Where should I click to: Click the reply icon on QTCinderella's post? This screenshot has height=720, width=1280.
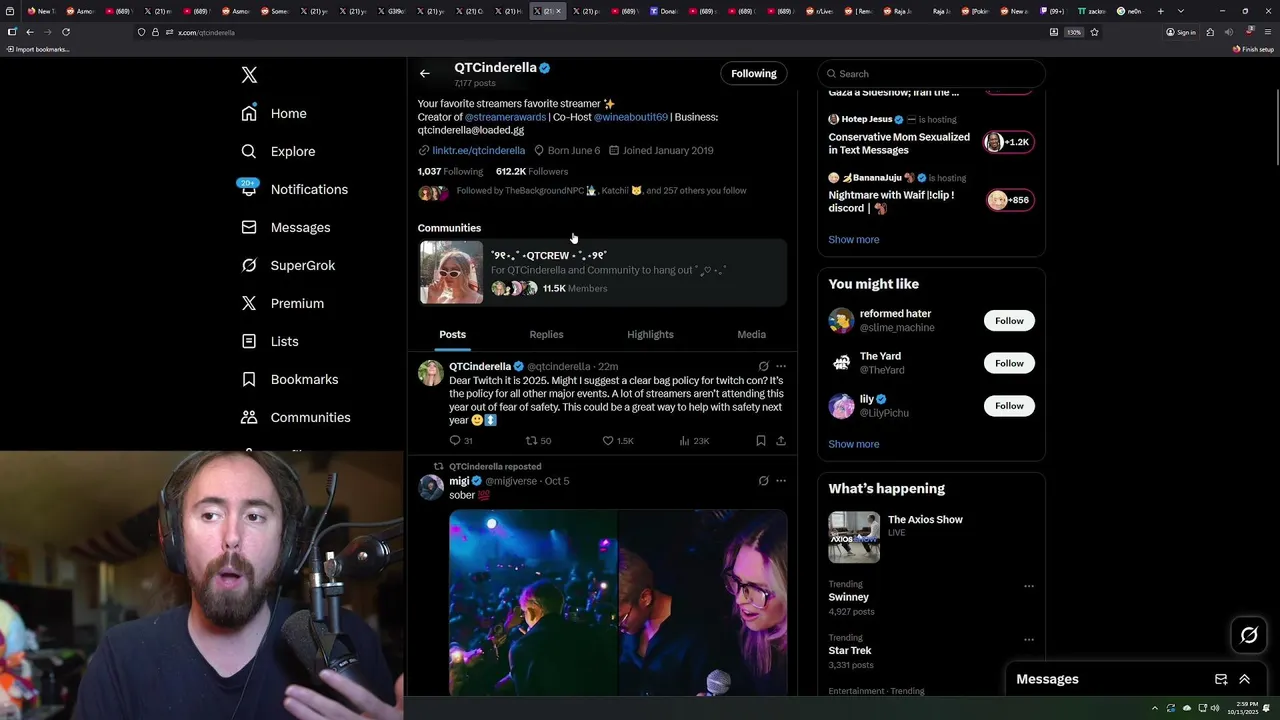[x=455, y=440]
